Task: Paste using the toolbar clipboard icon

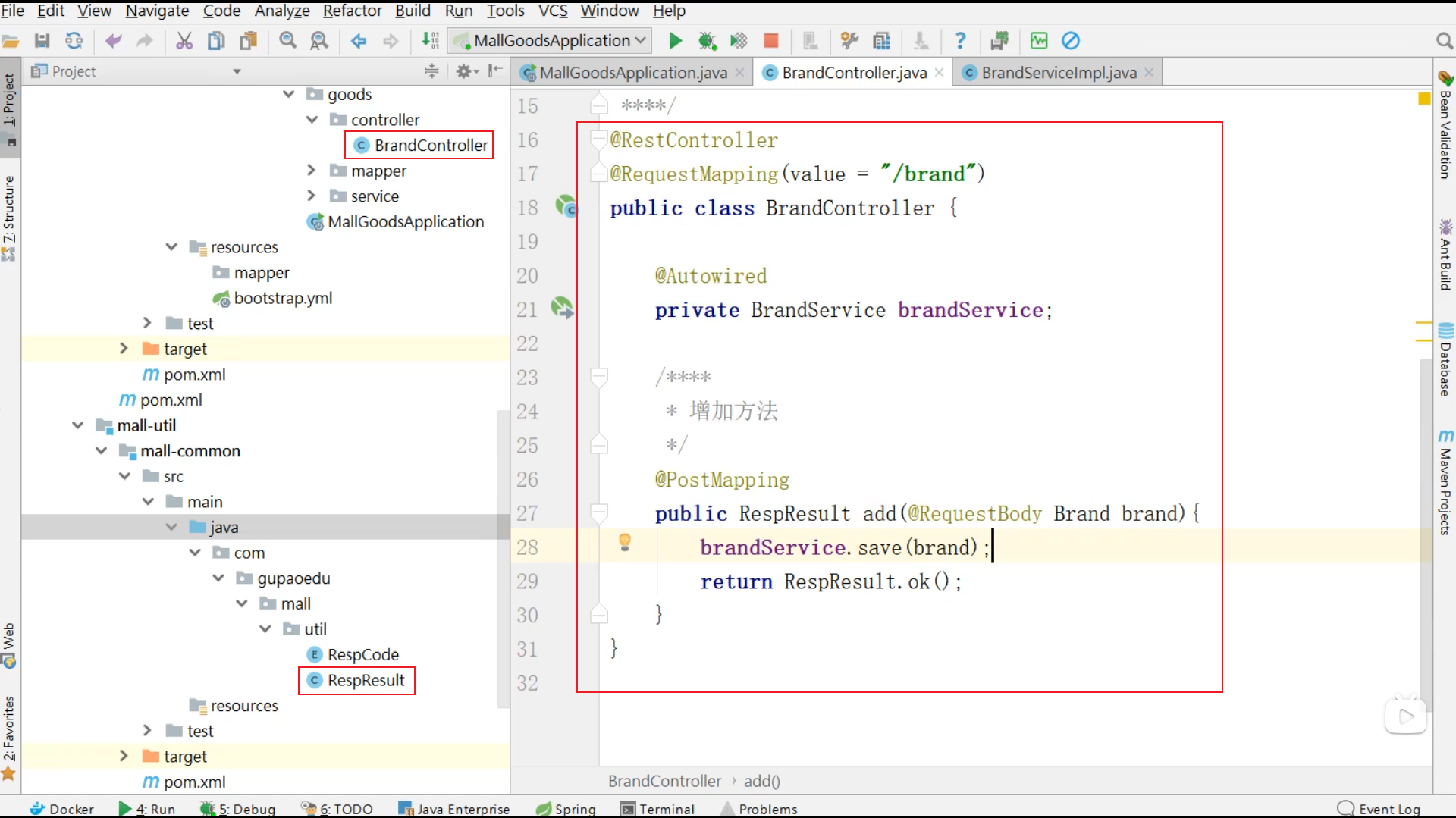Action: tap(248, 41)
